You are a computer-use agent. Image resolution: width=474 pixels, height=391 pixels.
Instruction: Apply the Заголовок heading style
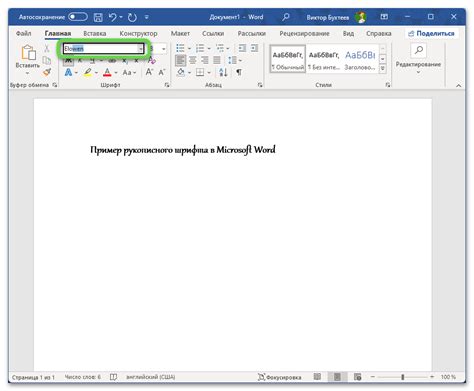pyautogui.click(x=360, y=59)
